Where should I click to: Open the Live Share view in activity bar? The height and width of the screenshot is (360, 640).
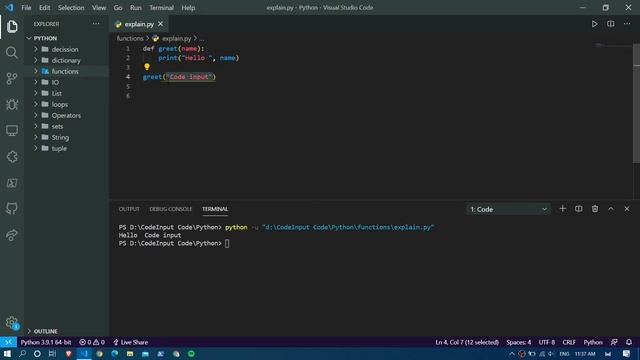(12, 235)
